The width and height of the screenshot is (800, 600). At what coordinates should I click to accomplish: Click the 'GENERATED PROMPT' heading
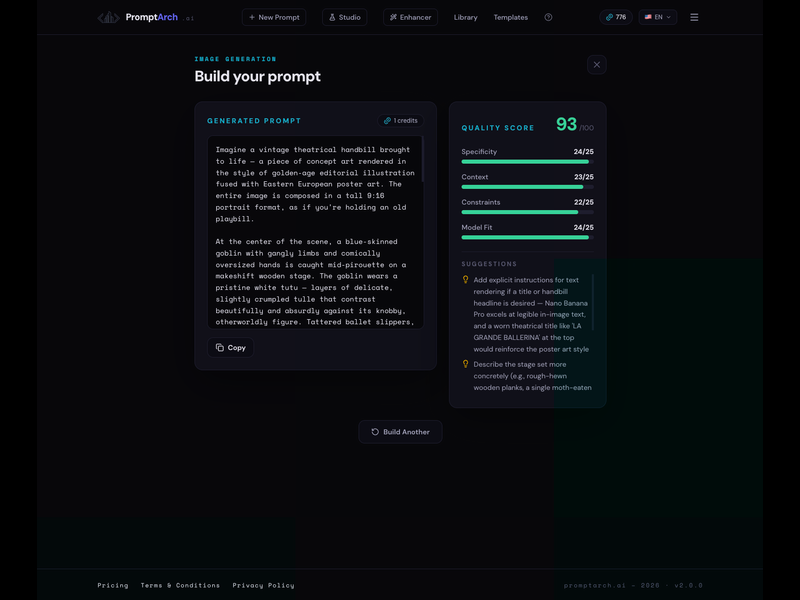(x=254, y=121)
